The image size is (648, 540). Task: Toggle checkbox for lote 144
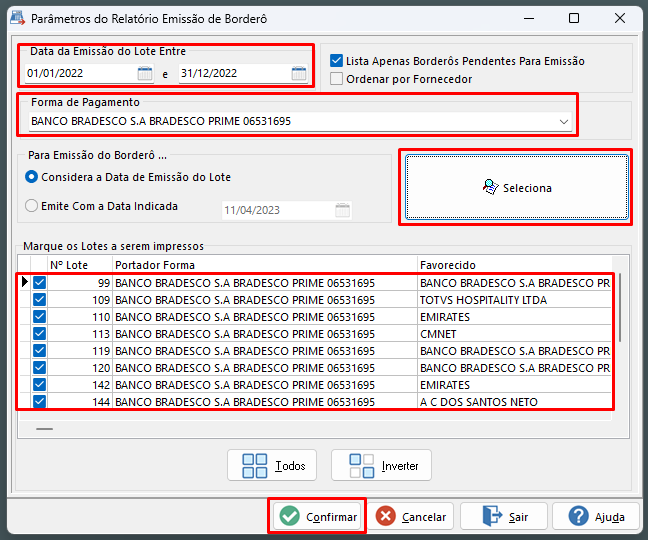pyautogui.click(x=40, y=401)
